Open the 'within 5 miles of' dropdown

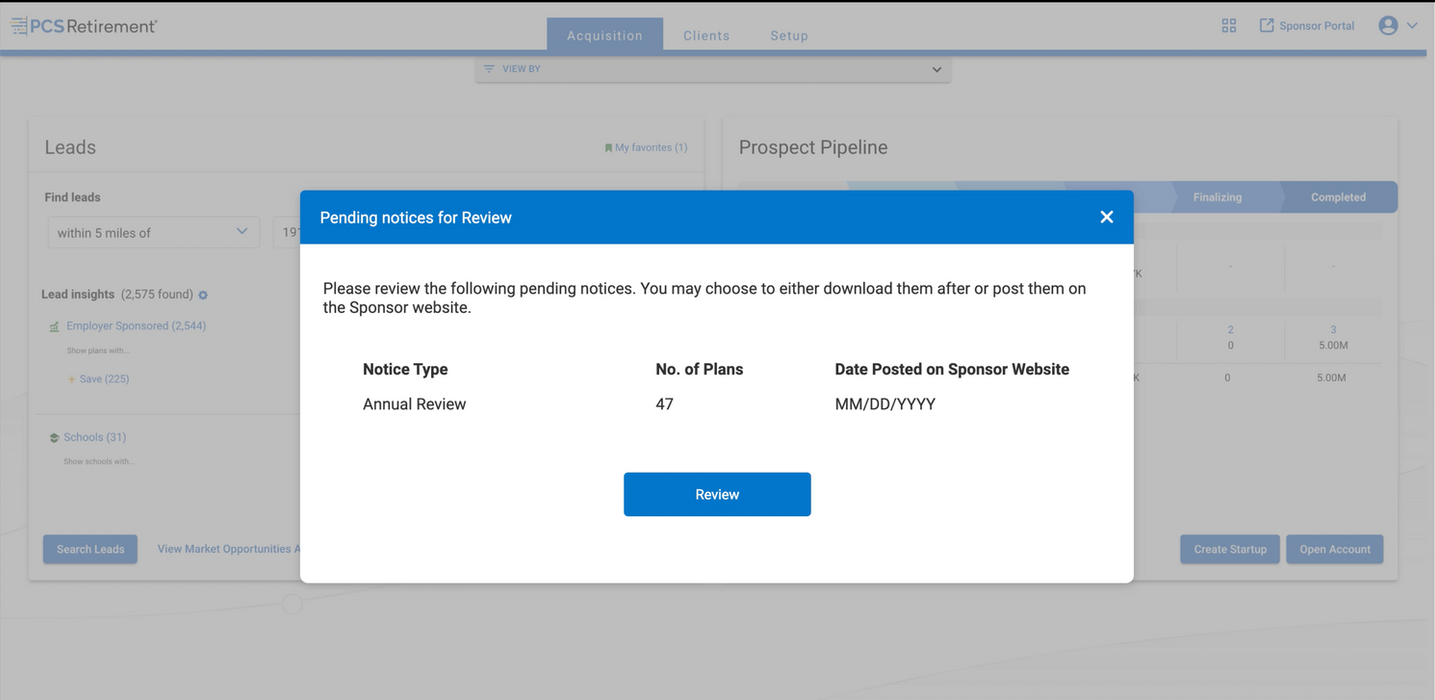tap(153, 233)
